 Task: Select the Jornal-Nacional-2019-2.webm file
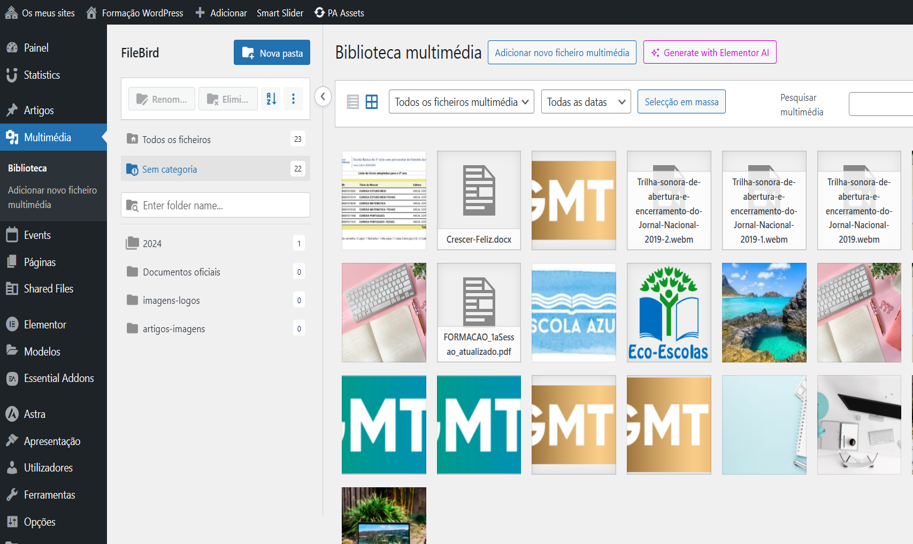click(669, 200)
